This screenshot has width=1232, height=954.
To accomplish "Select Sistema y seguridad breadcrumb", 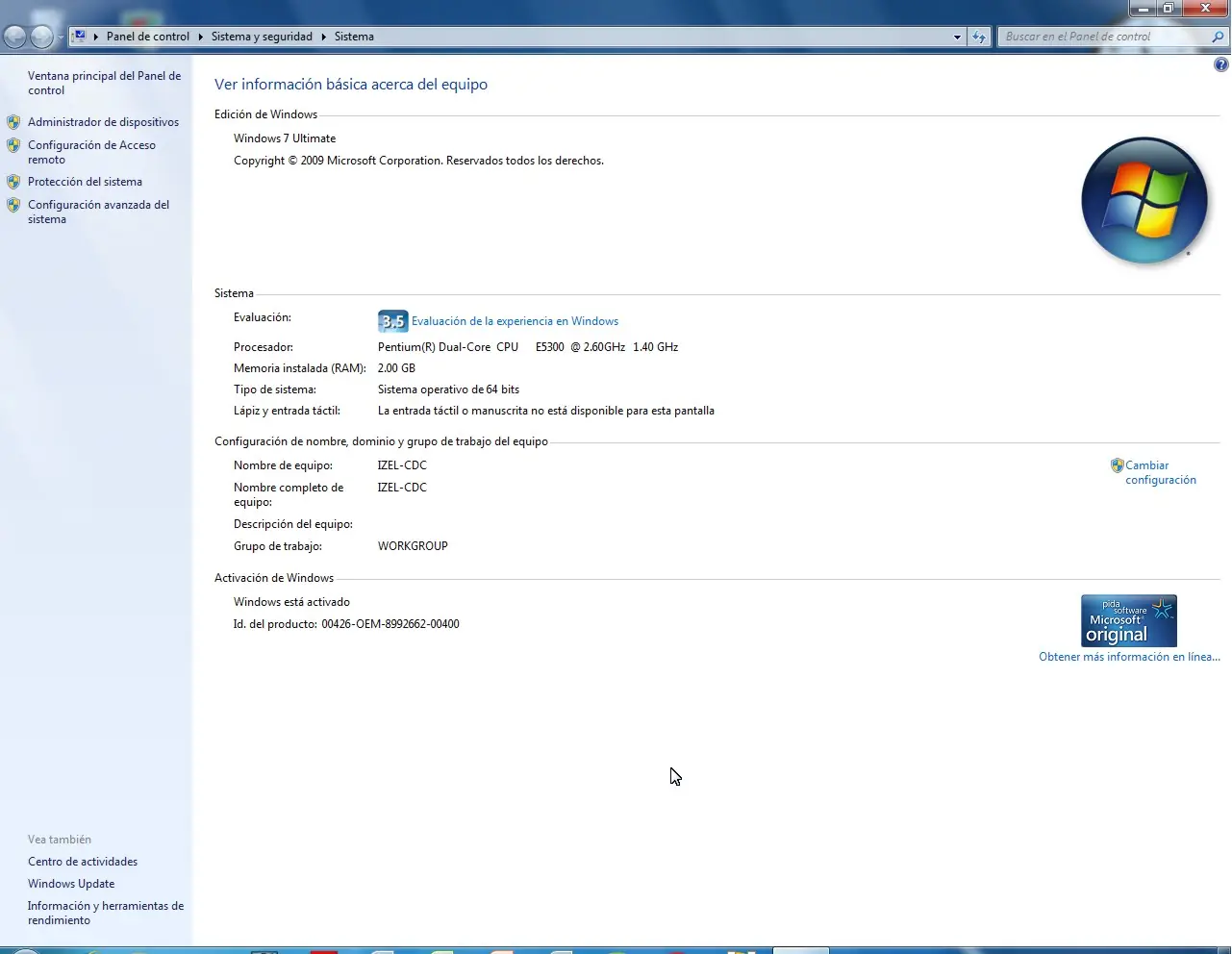I will click(x=262, y=37).
